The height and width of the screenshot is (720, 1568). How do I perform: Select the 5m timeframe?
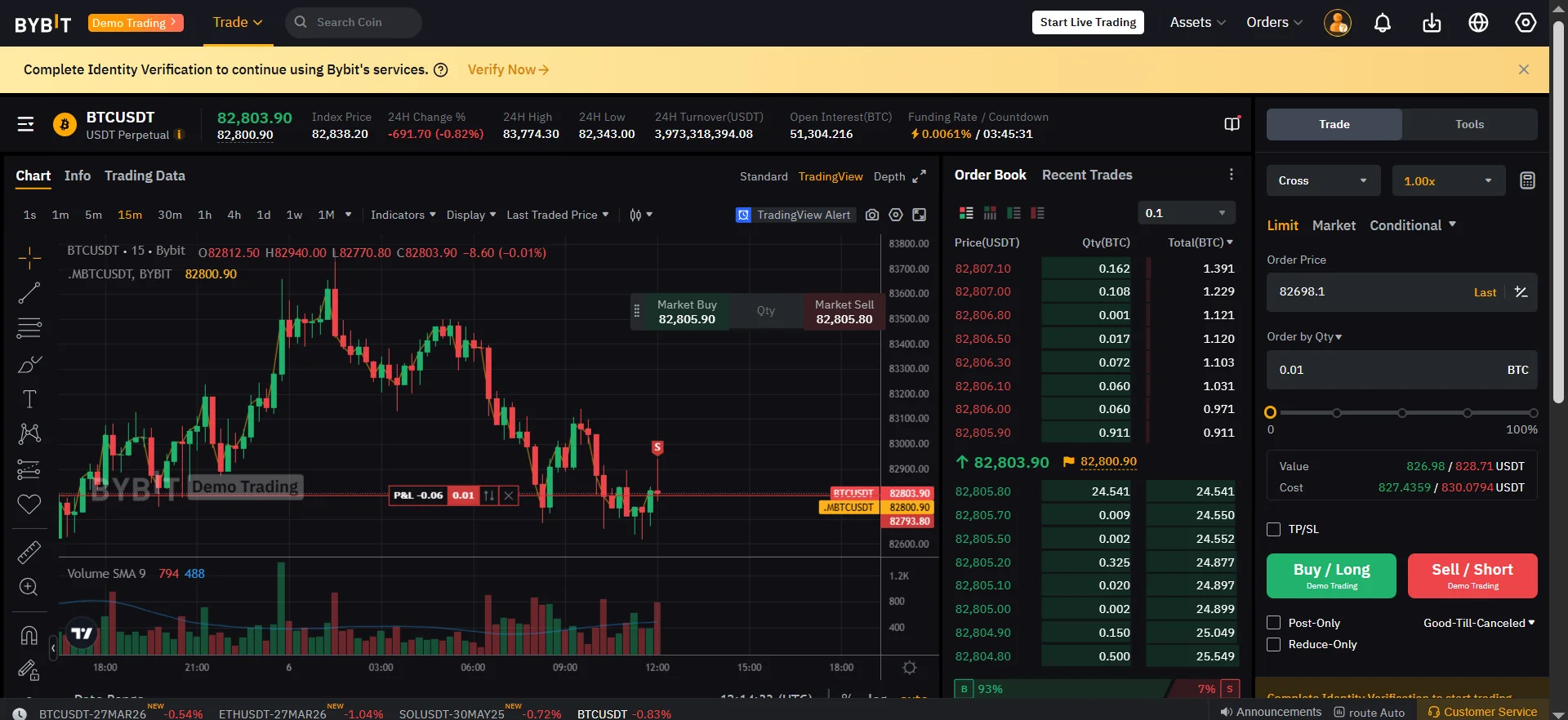pyautogui.click(x=94, y=215)
